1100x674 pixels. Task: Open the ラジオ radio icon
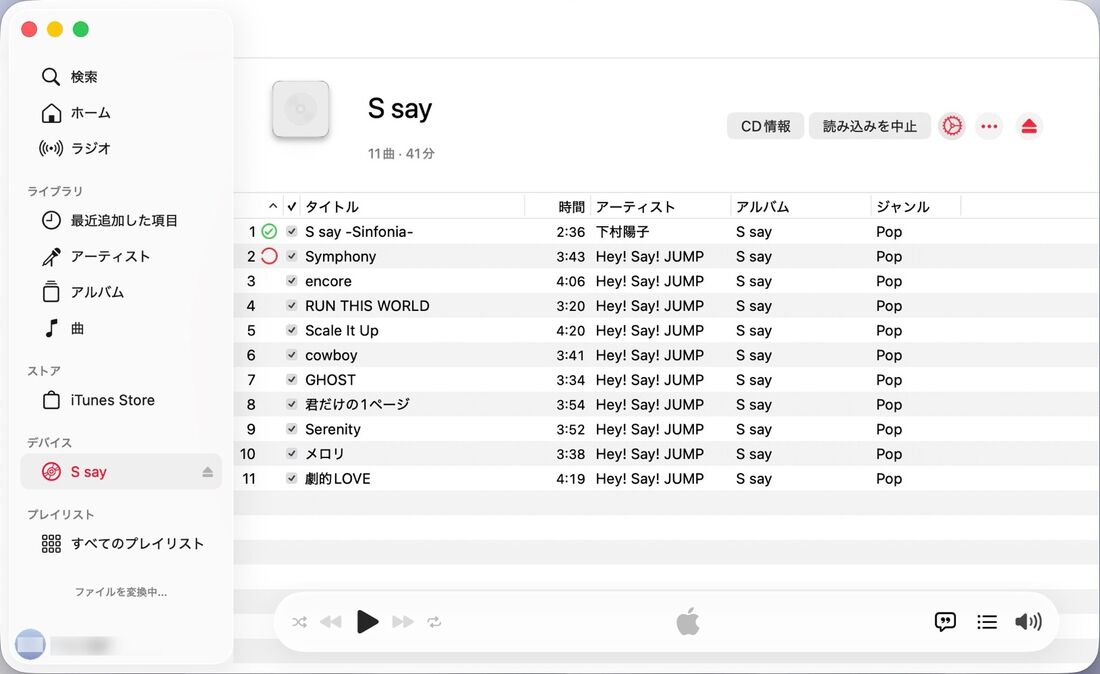(51, 148)
